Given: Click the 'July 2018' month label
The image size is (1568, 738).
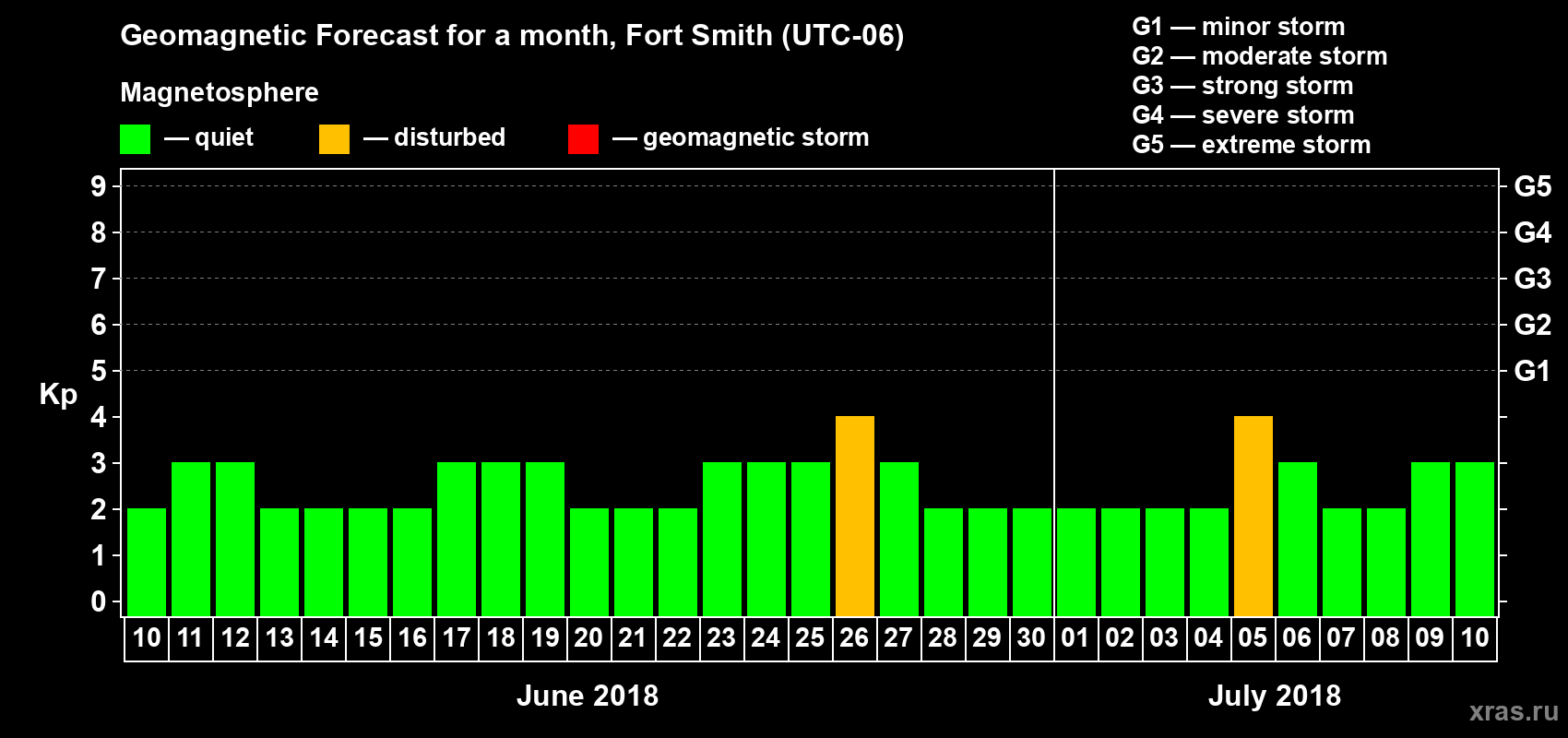Looking at the screenshot, I should point(1275,696).
